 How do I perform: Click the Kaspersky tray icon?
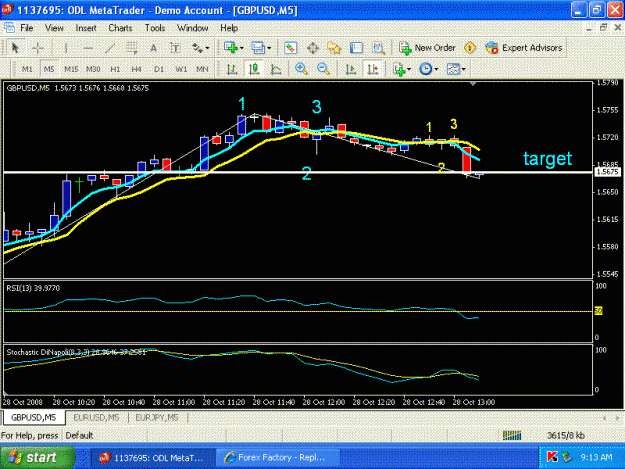pos(552,457)
